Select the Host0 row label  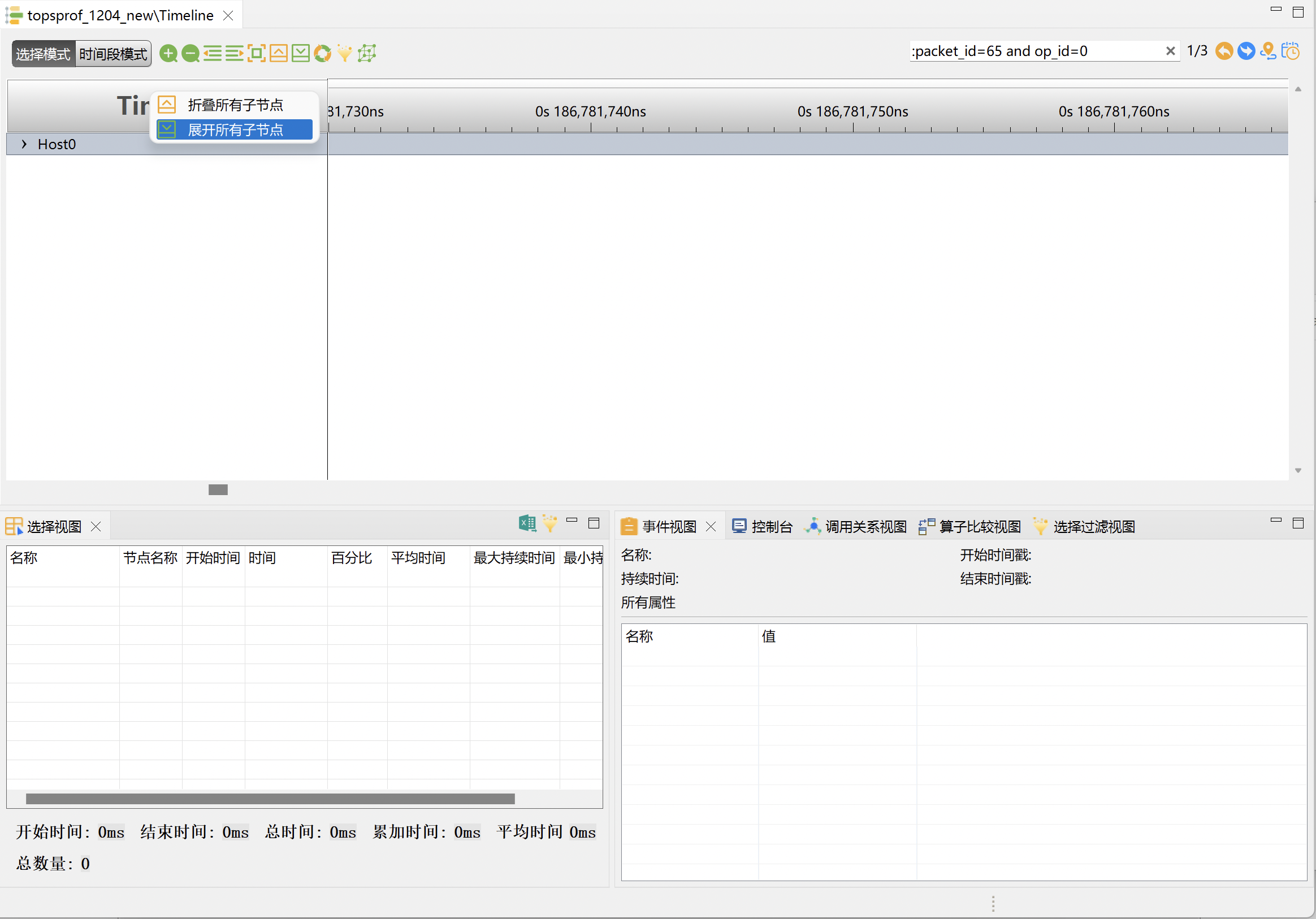[x=57, y=144]
